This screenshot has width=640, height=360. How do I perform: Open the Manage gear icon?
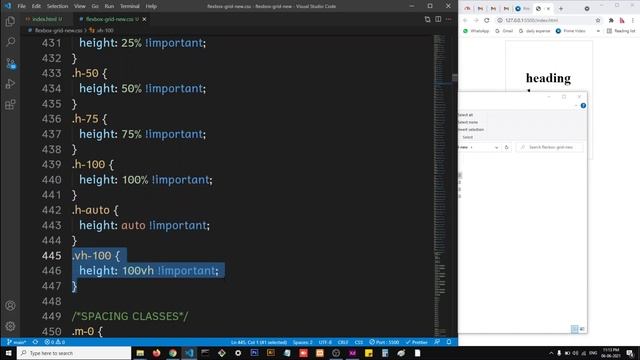[x=11, y=326]
